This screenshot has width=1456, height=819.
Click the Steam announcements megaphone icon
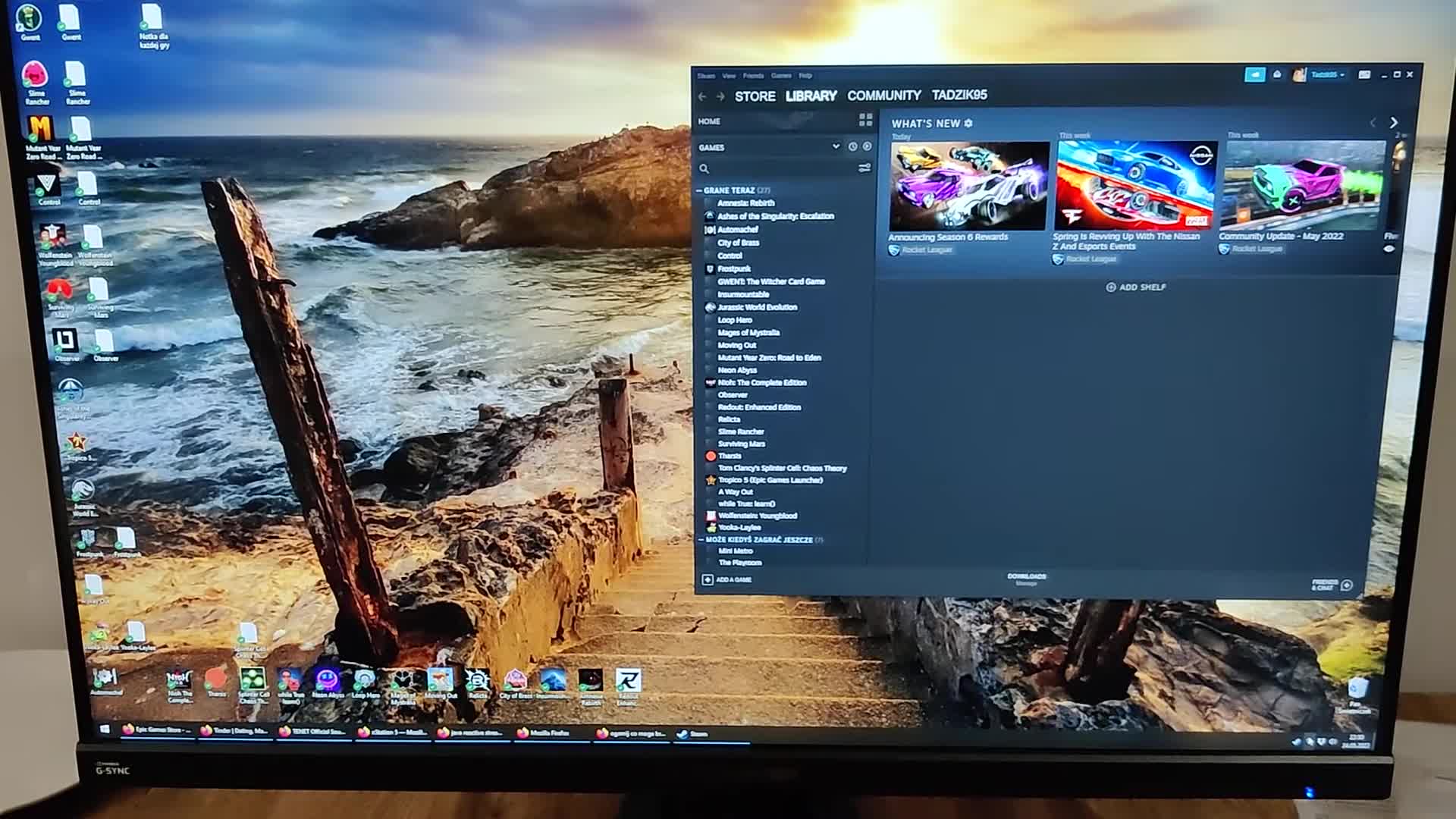click(1255, 75)
